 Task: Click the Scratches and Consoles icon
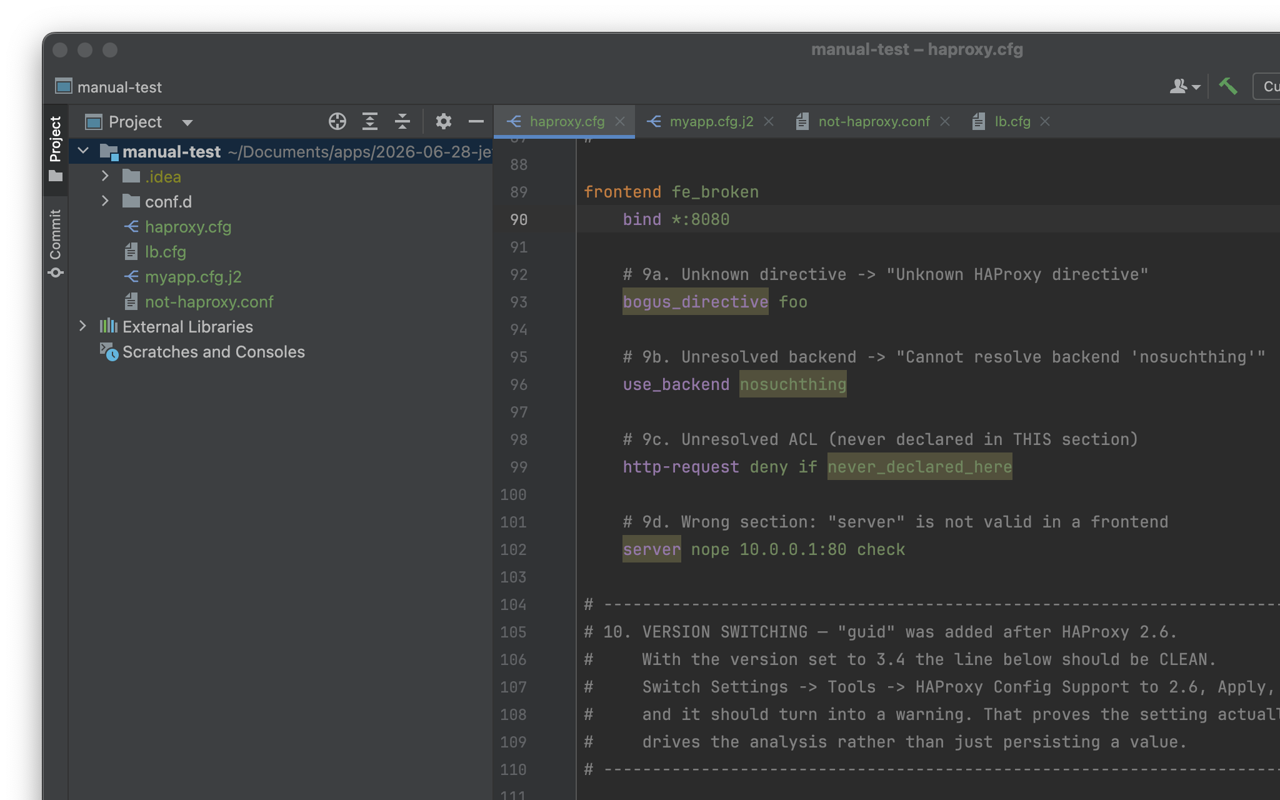[109, 351]
